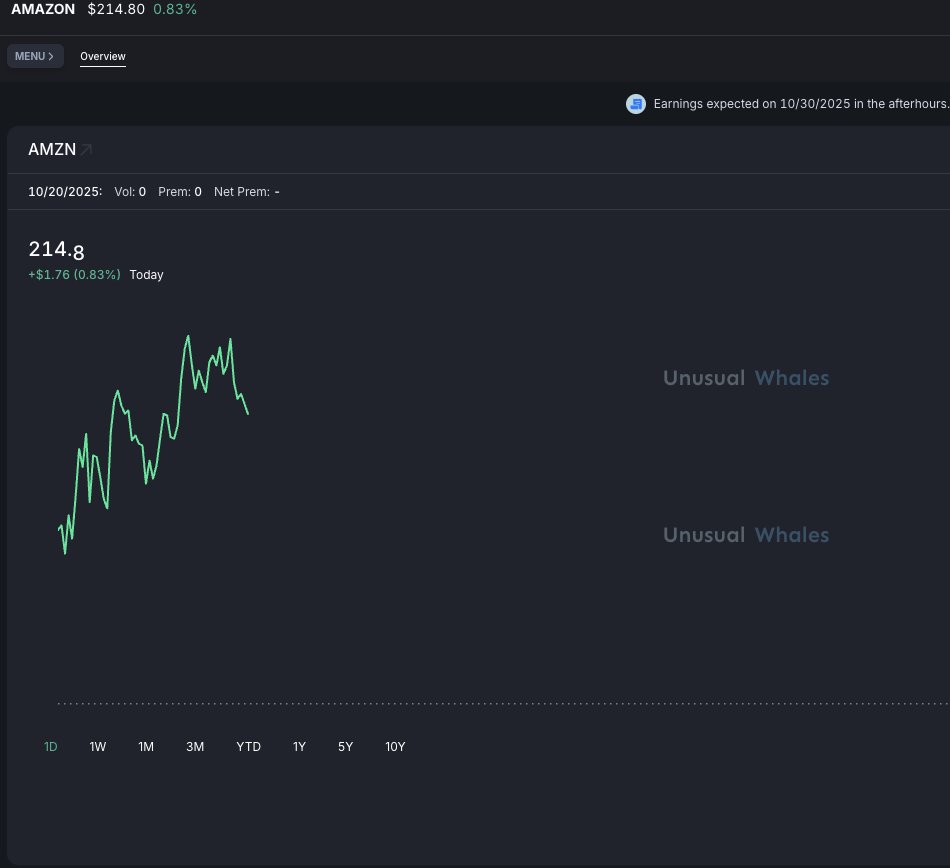Click the upper Unusual Whales watermark
This screenshot has height=868, width=950.
pyautogui.click(x=746, y=378)
